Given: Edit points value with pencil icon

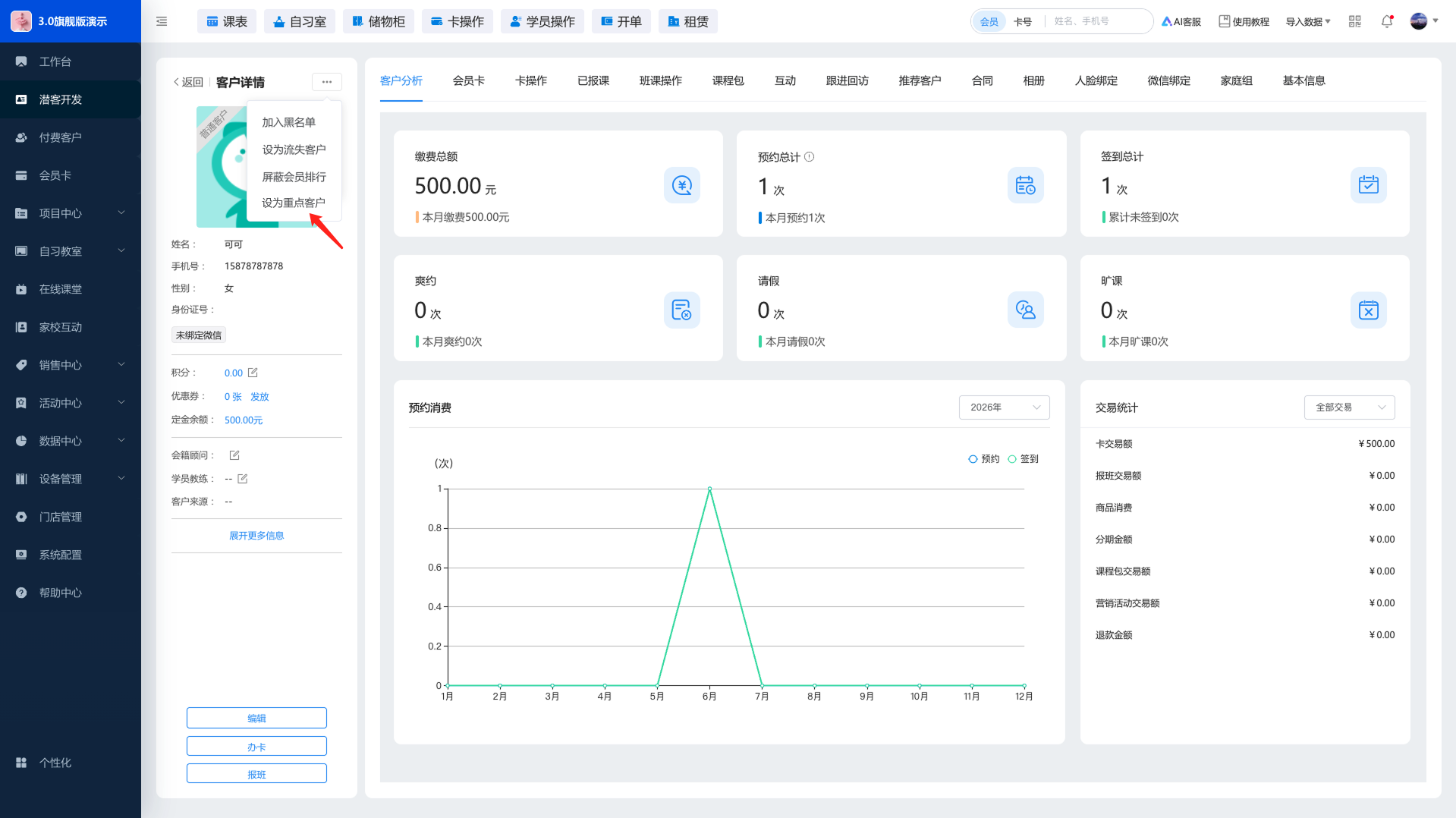Looking at the screenshot, I should 253,373.
